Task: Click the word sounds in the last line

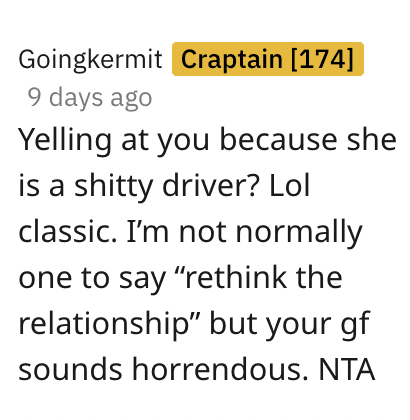Action: [x=70, y=369]
